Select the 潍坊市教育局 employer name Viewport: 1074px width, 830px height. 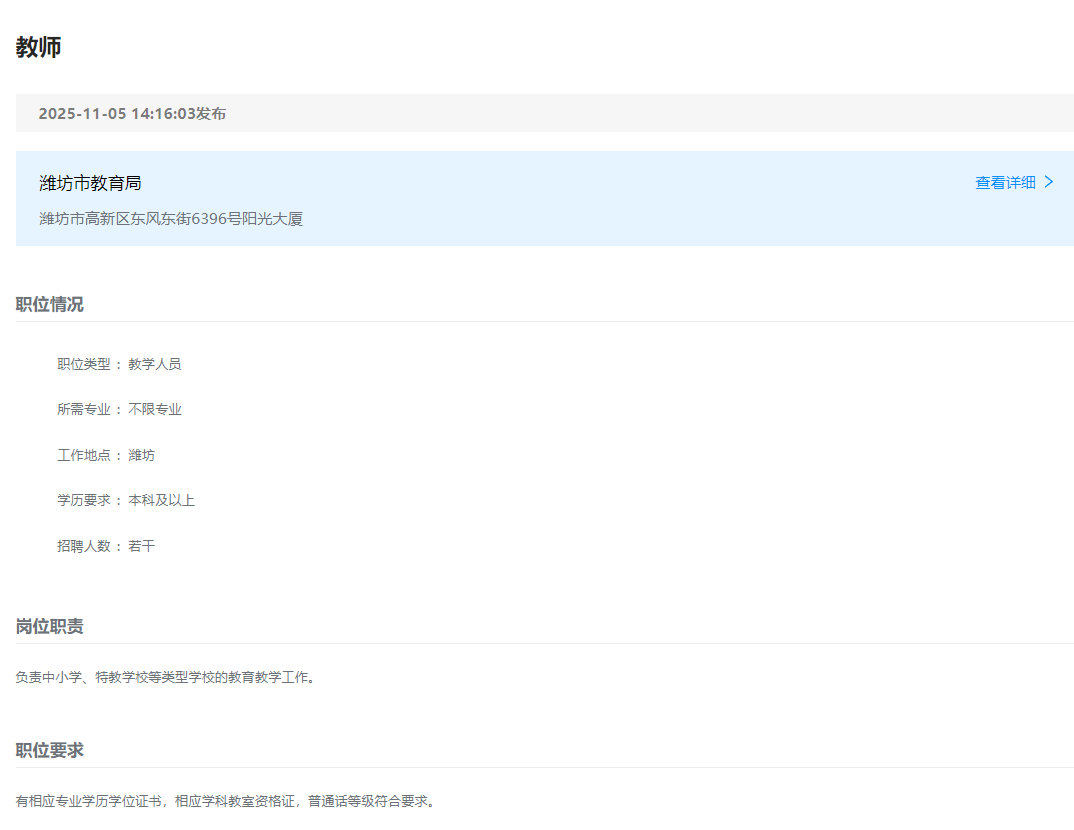[90, 183]
